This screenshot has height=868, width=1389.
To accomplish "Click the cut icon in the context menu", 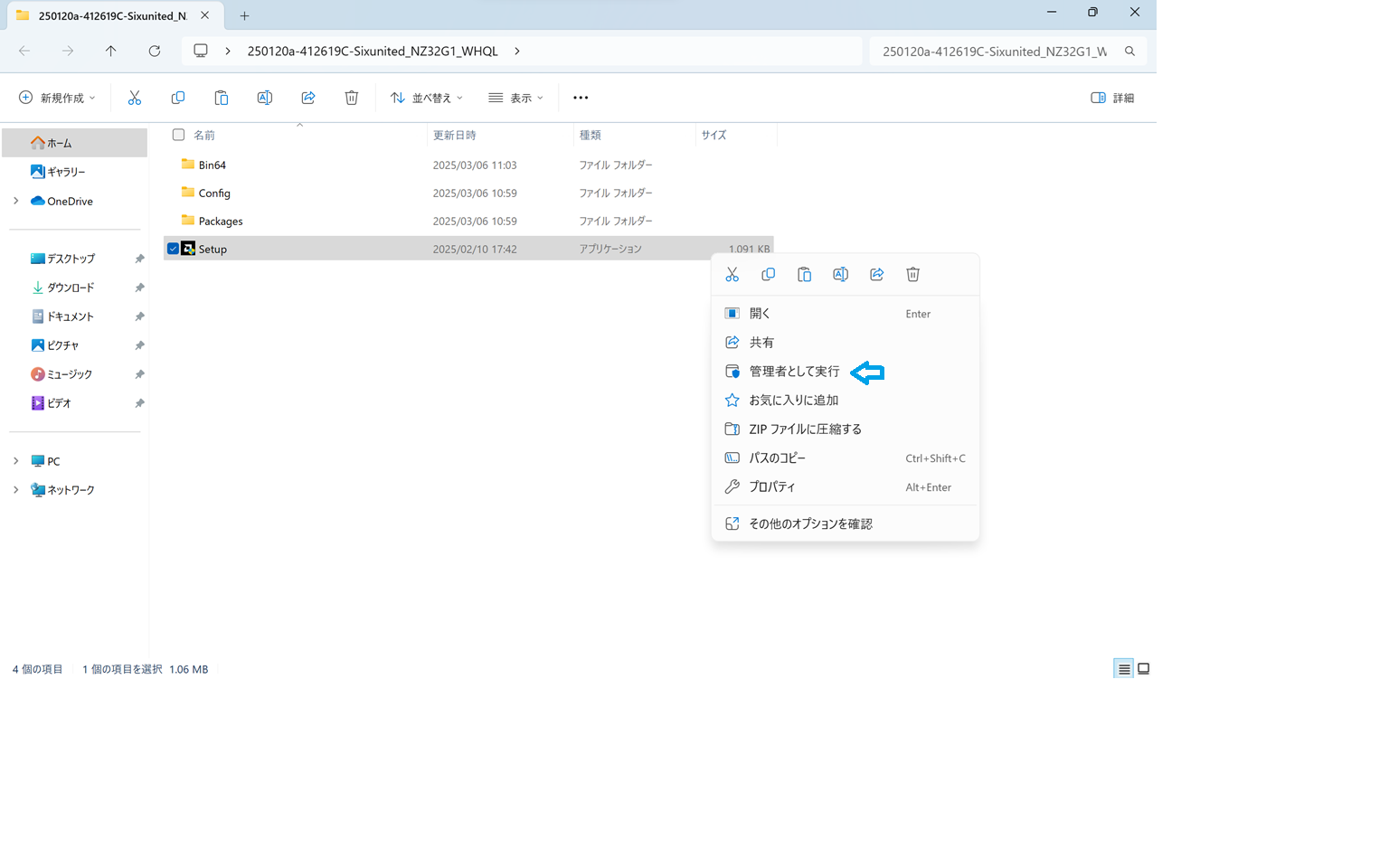I will 732,275.
